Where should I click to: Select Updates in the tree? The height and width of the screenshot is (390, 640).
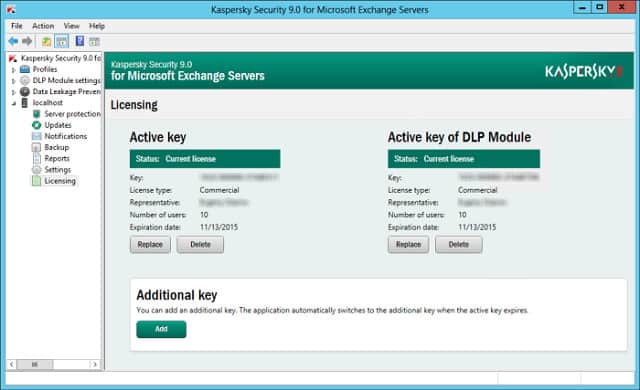pyautogui.click(x=58, y=125)
